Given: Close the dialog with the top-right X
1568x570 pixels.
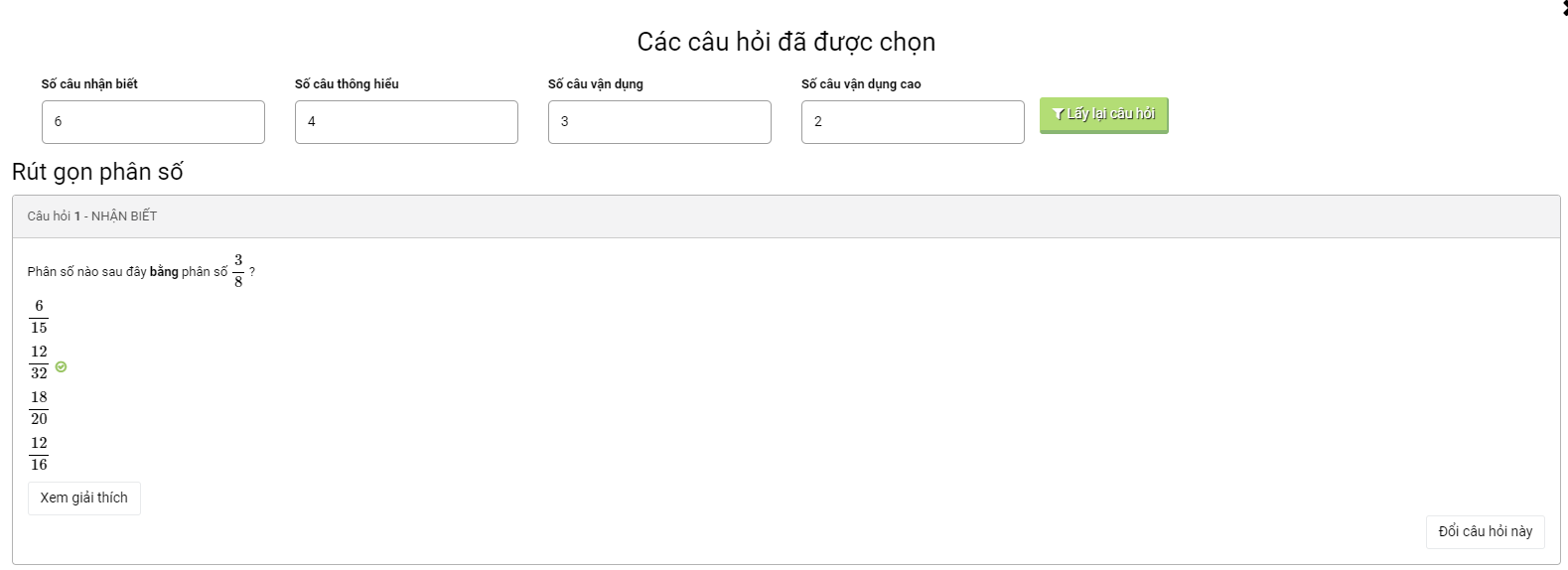Looking at the screenshot, I should click(1564, 8).
